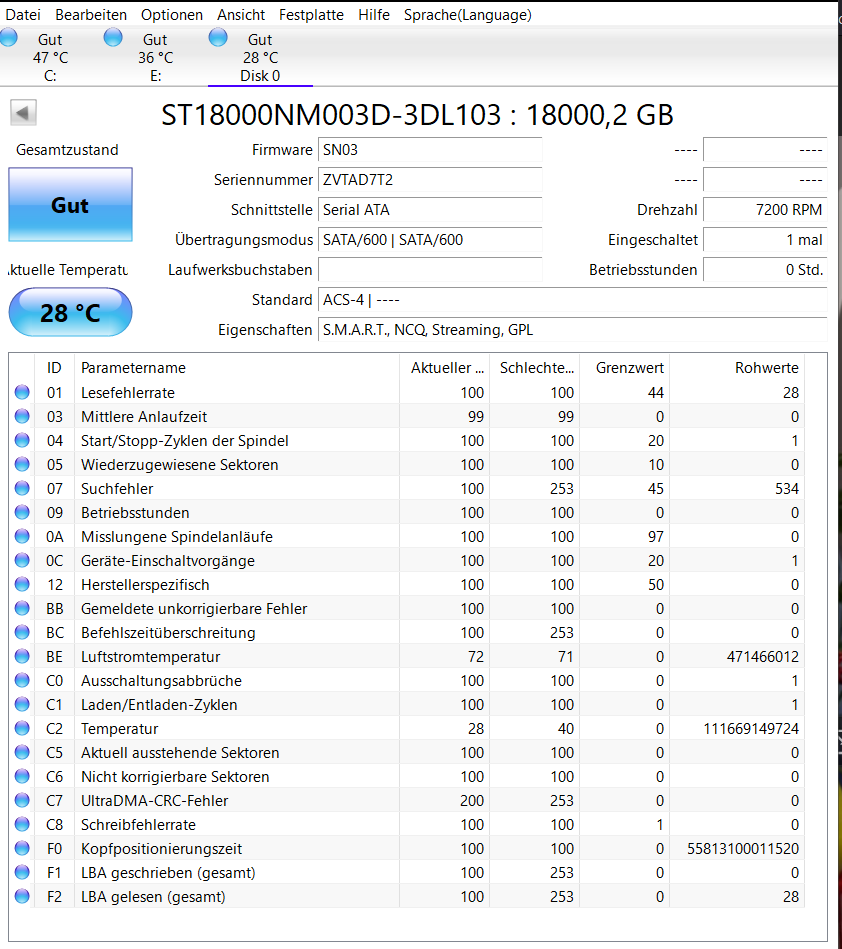Click the Gut Gesamtzustand health button
This screenshot has width=842, height=949.
pos(70,204)
